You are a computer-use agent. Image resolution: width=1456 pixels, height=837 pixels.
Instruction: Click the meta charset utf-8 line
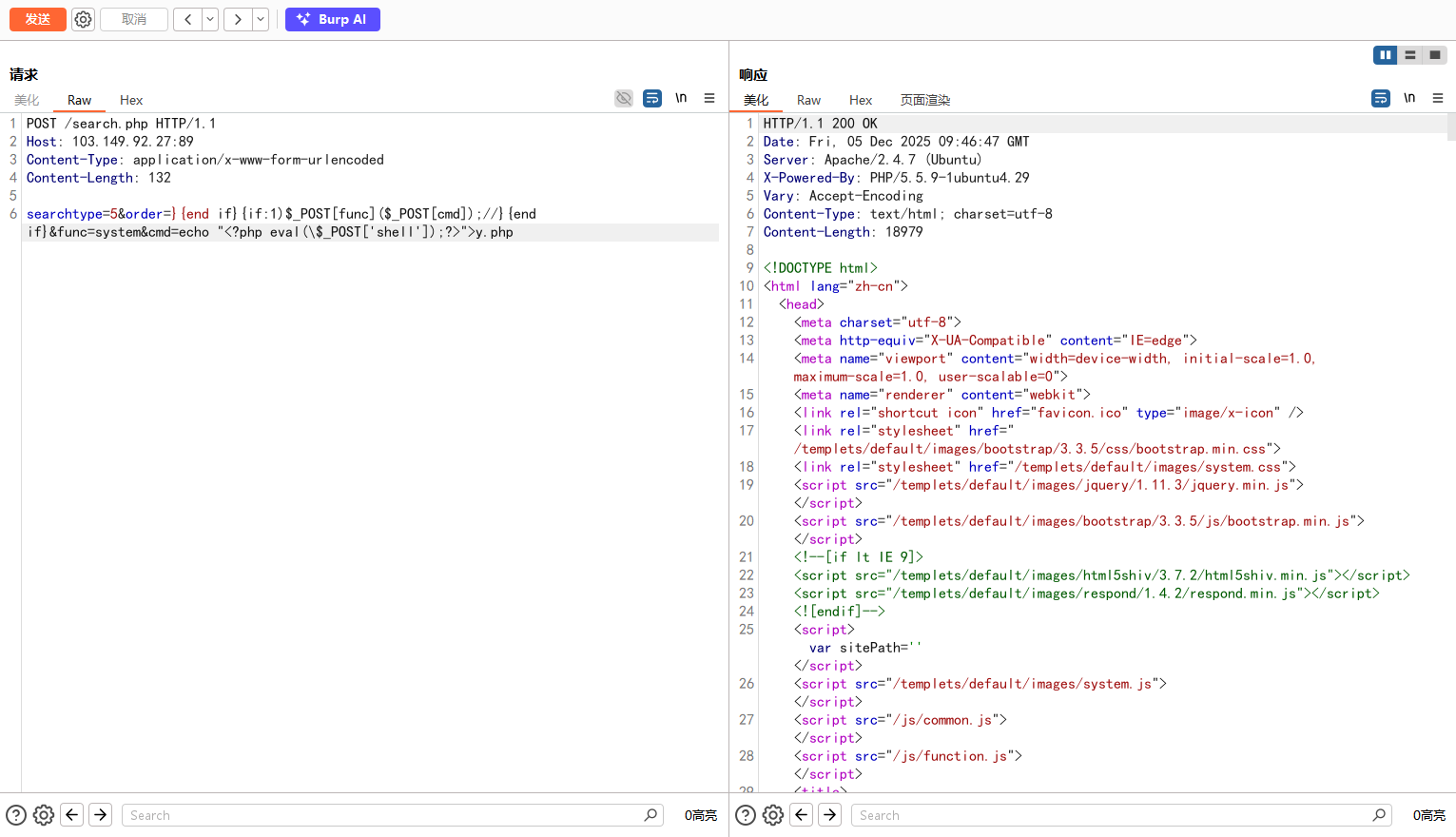coord(878,322)
